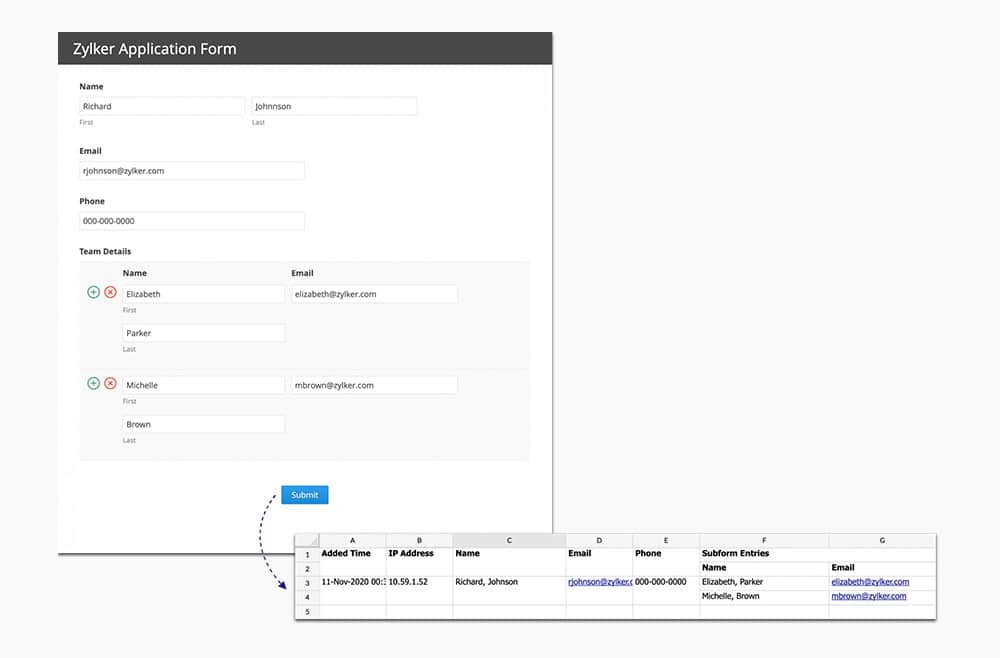Select the subform "Name" cell in column F
Viewport: 1000px width, 658px height.
(764, 568)
